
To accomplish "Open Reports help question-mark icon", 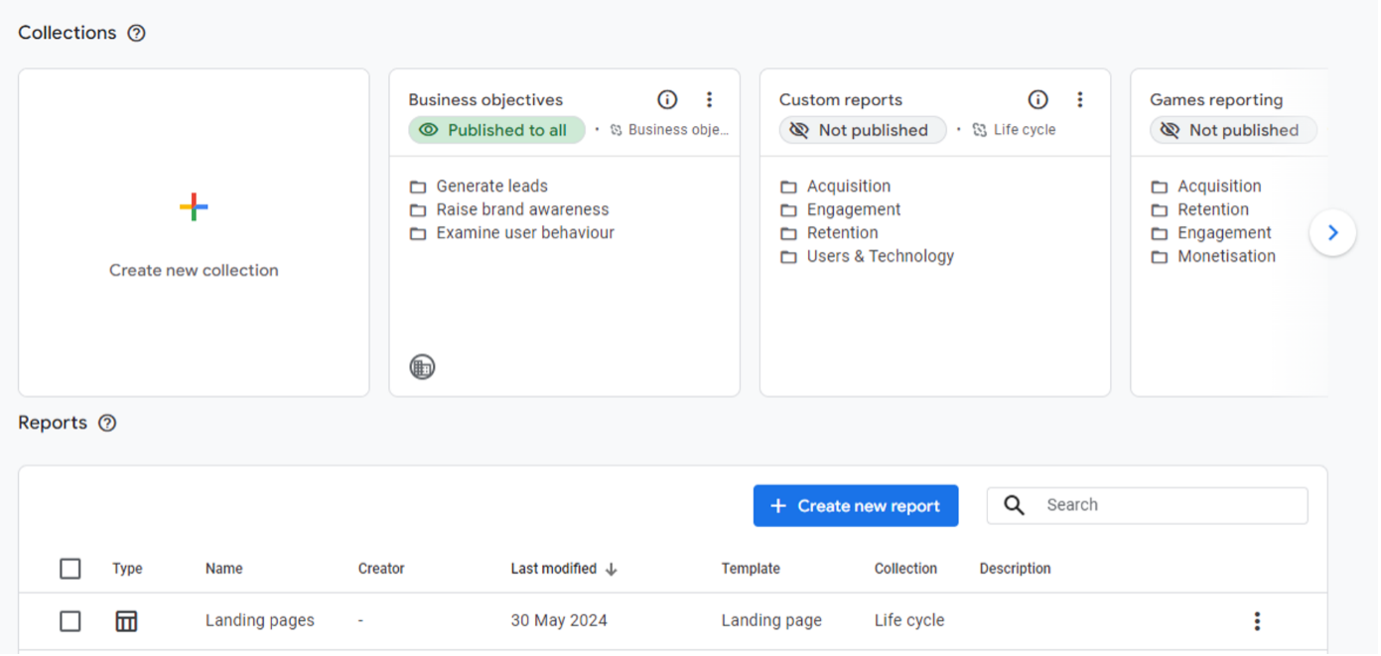I will click(108, 423).
